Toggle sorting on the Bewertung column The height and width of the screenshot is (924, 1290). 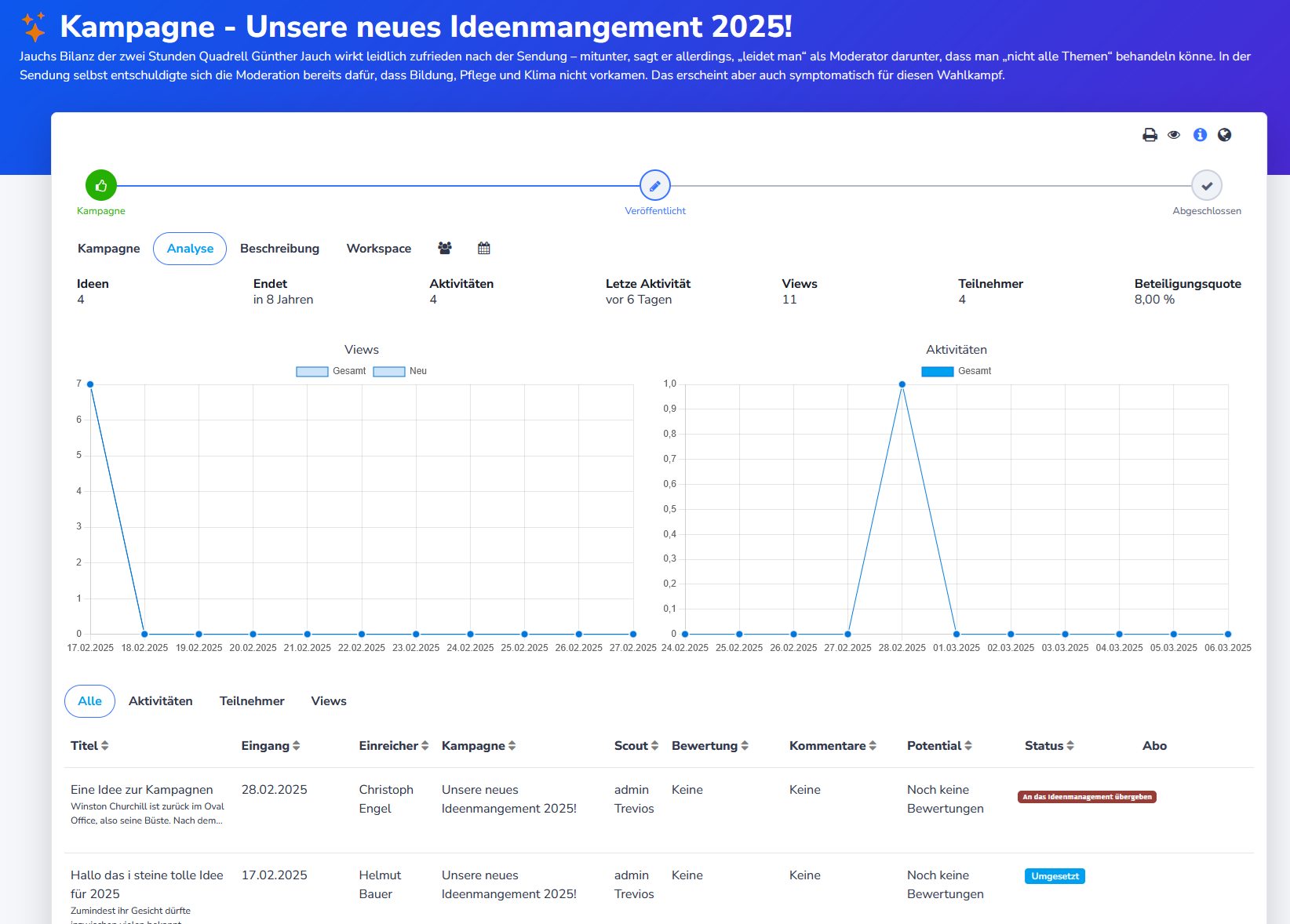[744, 745]
